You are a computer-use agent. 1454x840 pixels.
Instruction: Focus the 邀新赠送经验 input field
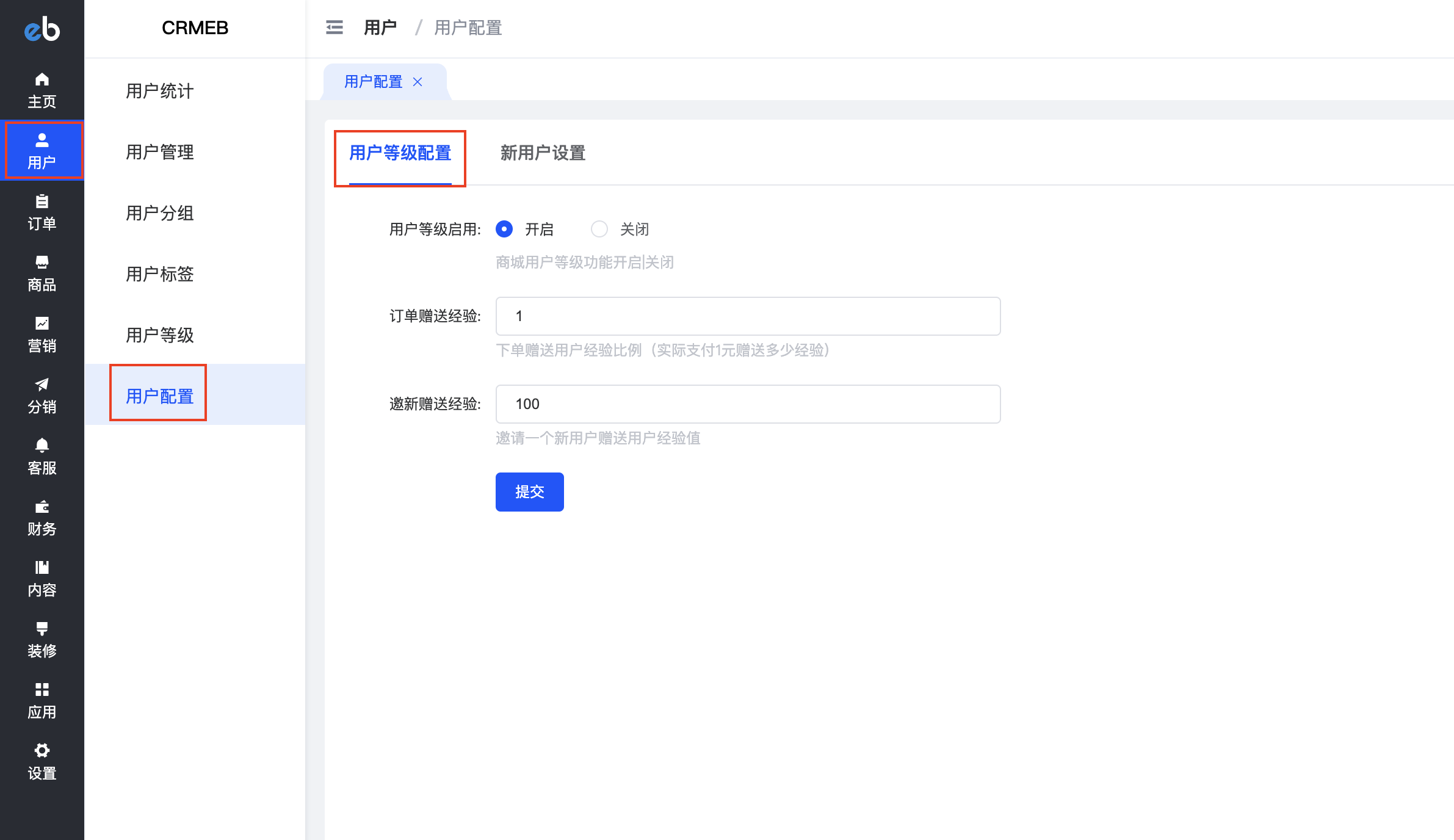tap(748, 404)
